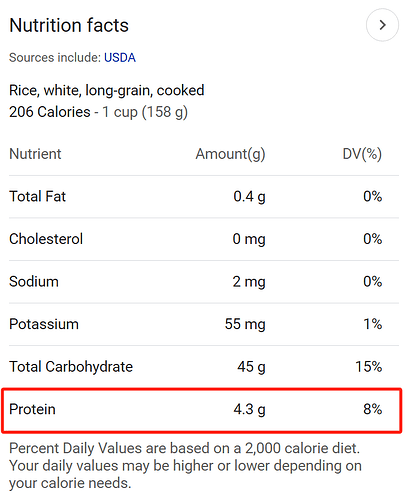Click the 8% protein daily value
The image size is (417, 500).
373,409
